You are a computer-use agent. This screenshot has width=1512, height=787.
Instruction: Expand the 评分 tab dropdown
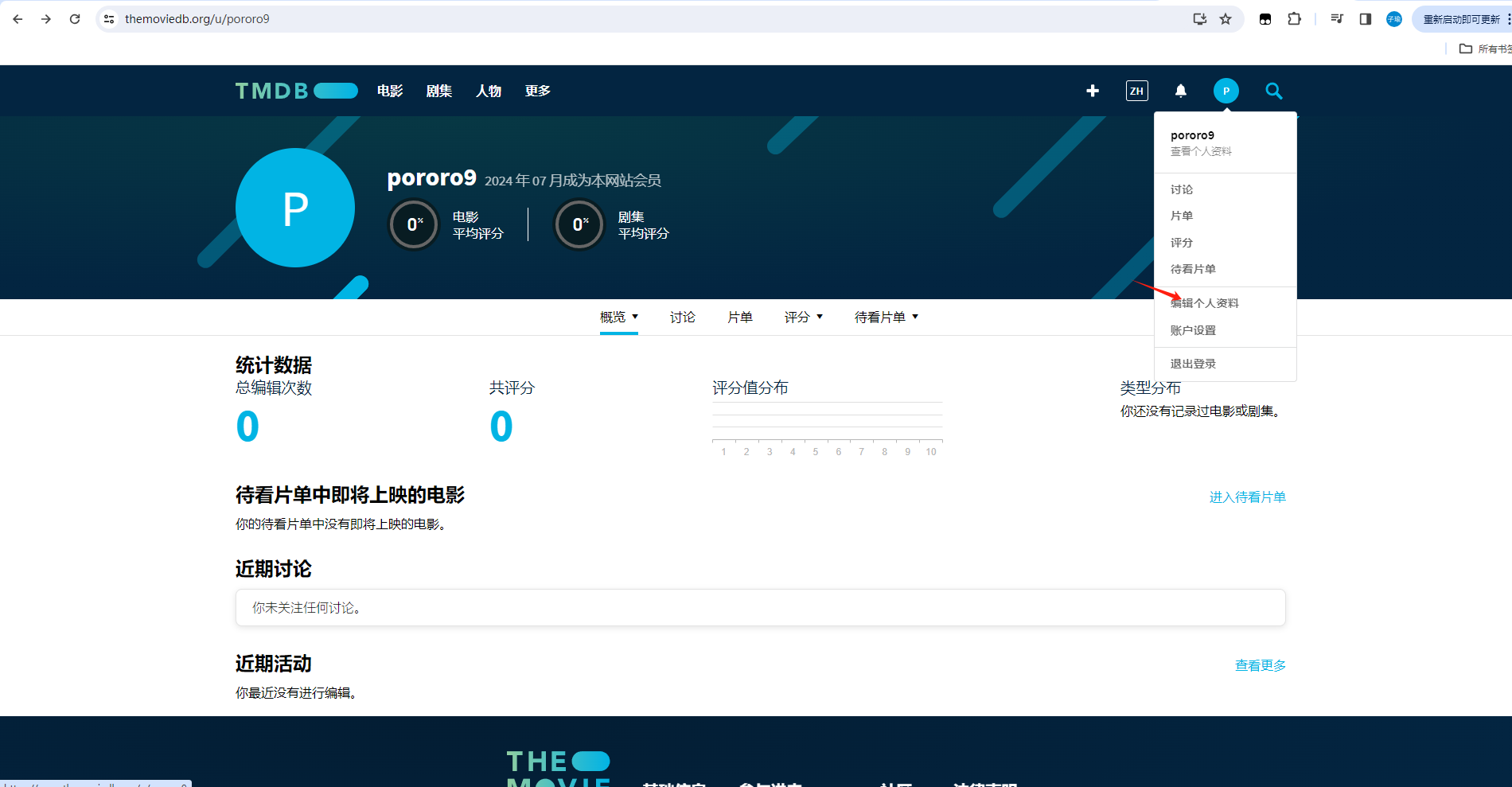coord(804,317)
